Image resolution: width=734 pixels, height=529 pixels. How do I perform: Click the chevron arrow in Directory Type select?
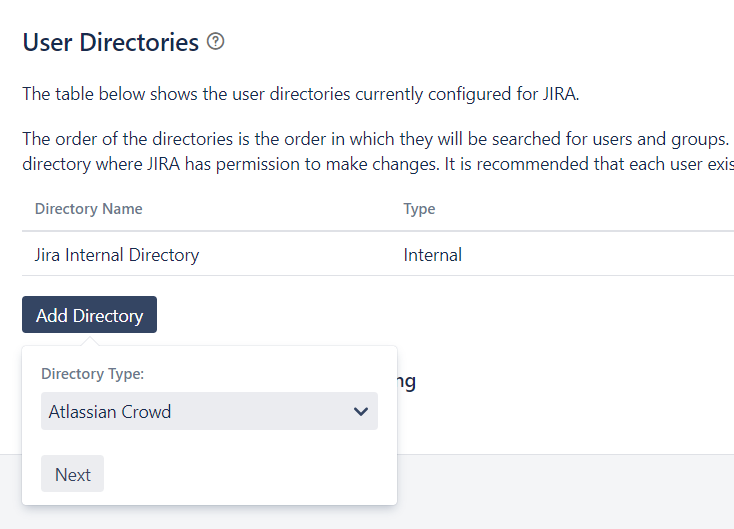(x=361, y=411)
